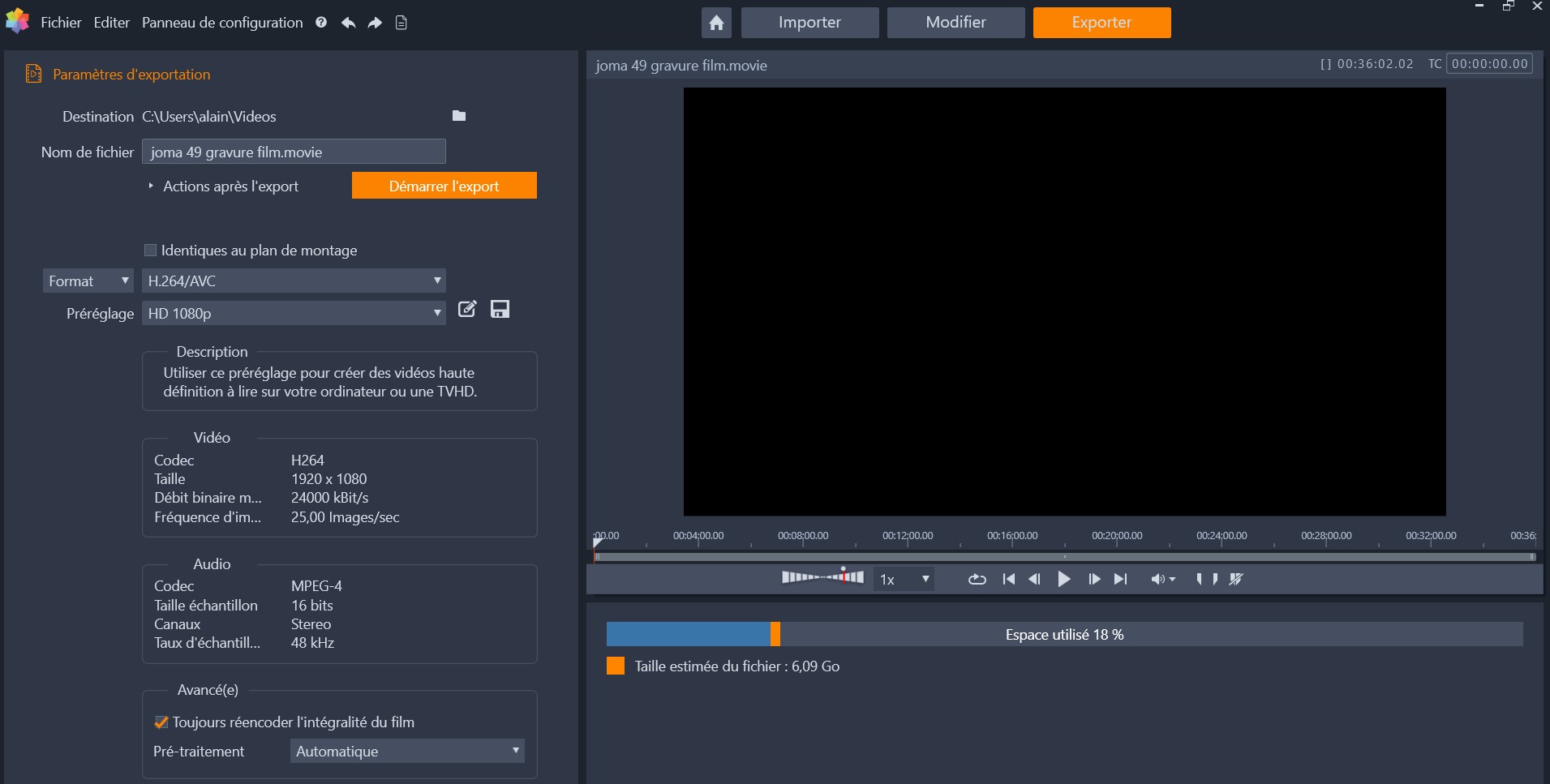This screenshot has width=1550, height=784.
Task: Expand 'Actions après l'export' section
Action: (151, 186)
